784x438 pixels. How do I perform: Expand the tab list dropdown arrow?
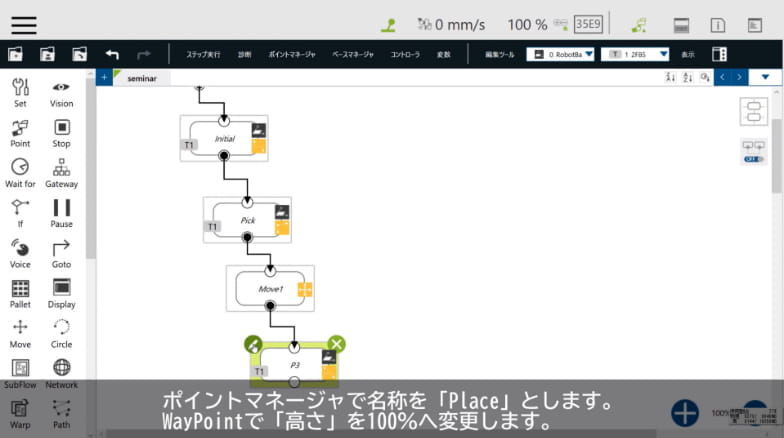(x=765, y=77)
